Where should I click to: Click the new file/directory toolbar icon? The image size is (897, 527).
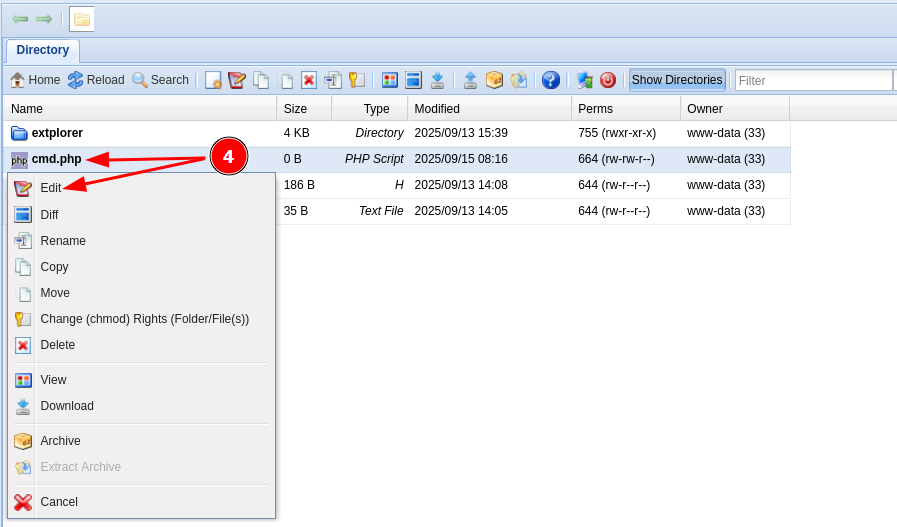(213, 80)
